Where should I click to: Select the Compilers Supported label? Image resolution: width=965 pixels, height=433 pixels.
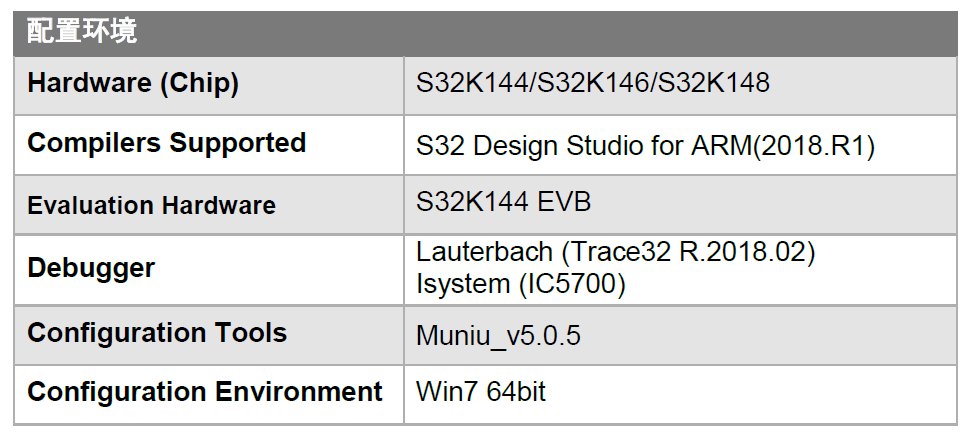166,144
